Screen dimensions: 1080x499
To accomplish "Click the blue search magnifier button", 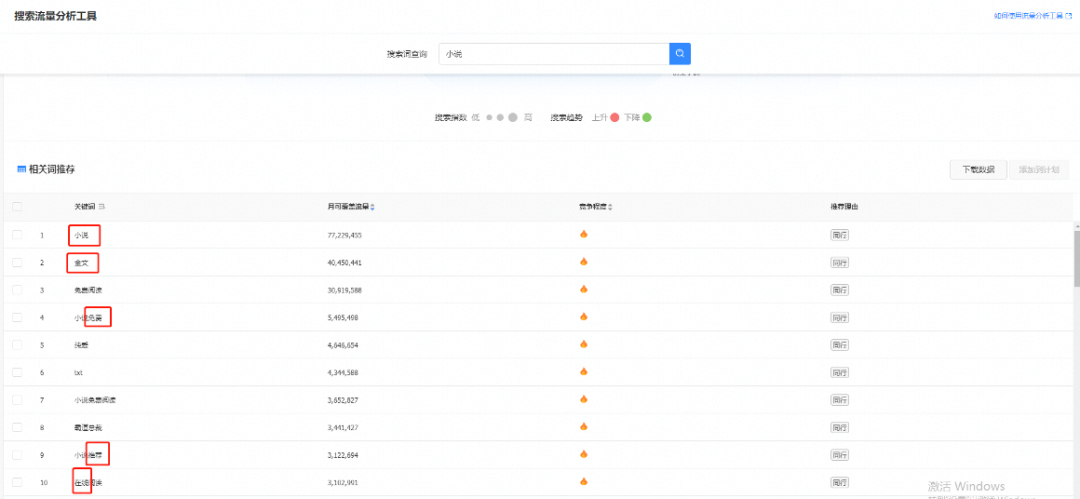I will [x=679, y=54].
